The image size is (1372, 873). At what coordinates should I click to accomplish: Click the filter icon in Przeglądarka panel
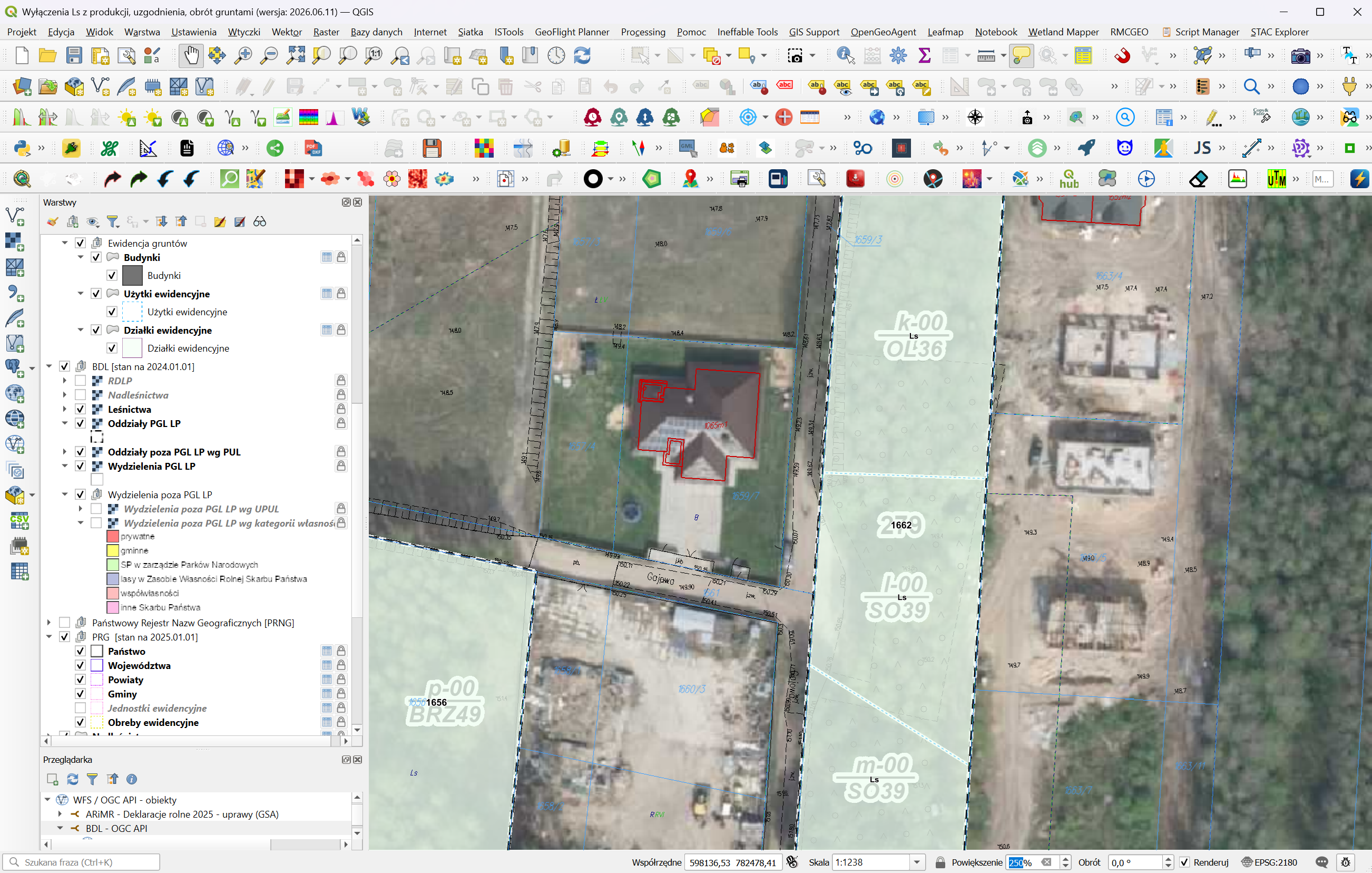coord(92,779)
